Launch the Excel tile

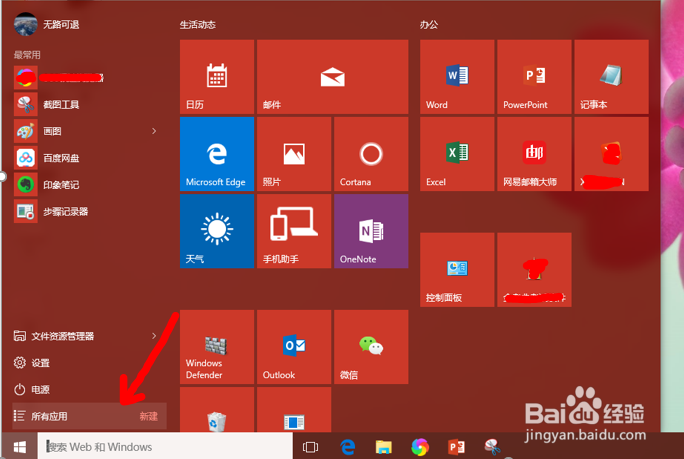457,154
